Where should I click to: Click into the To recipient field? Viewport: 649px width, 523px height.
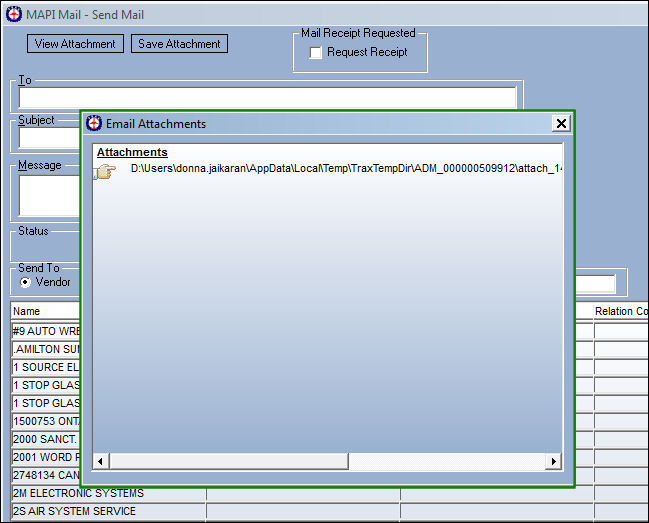coord(267,98)
